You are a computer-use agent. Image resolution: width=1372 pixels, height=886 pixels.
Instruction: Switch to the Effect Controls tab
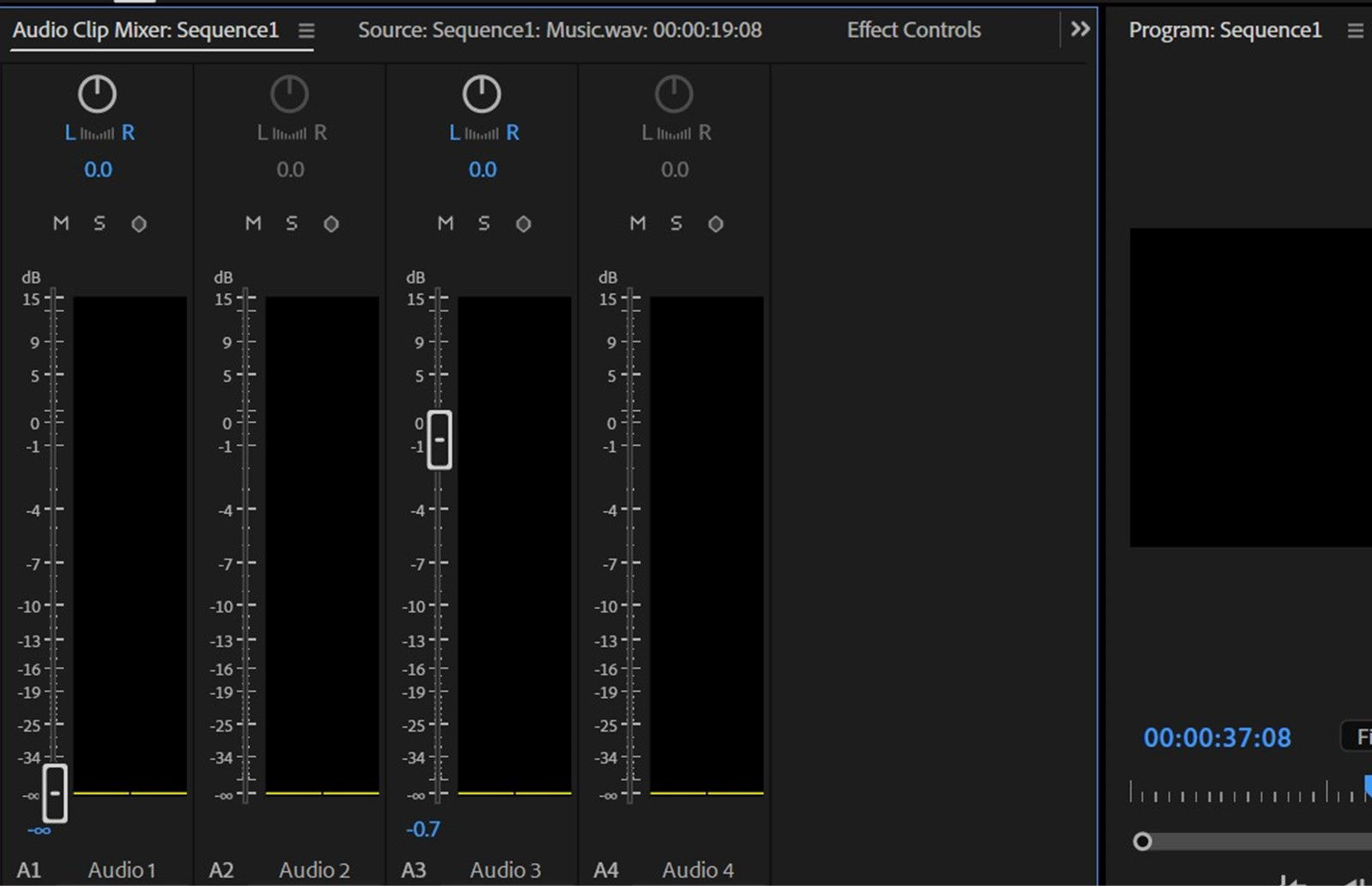point(912,29)
